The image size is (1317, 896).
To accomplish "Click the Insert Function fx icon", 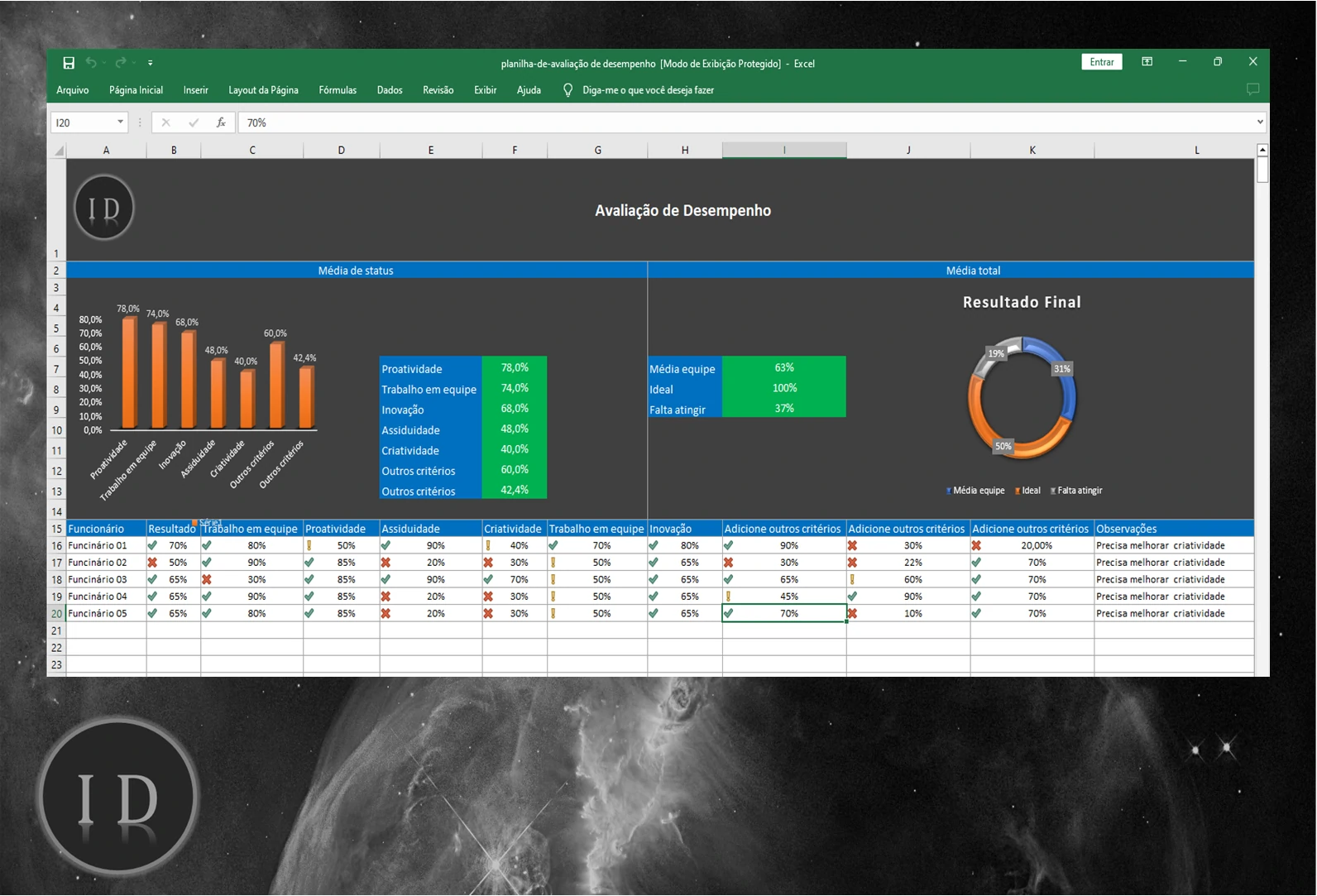I will click(221, 122).
